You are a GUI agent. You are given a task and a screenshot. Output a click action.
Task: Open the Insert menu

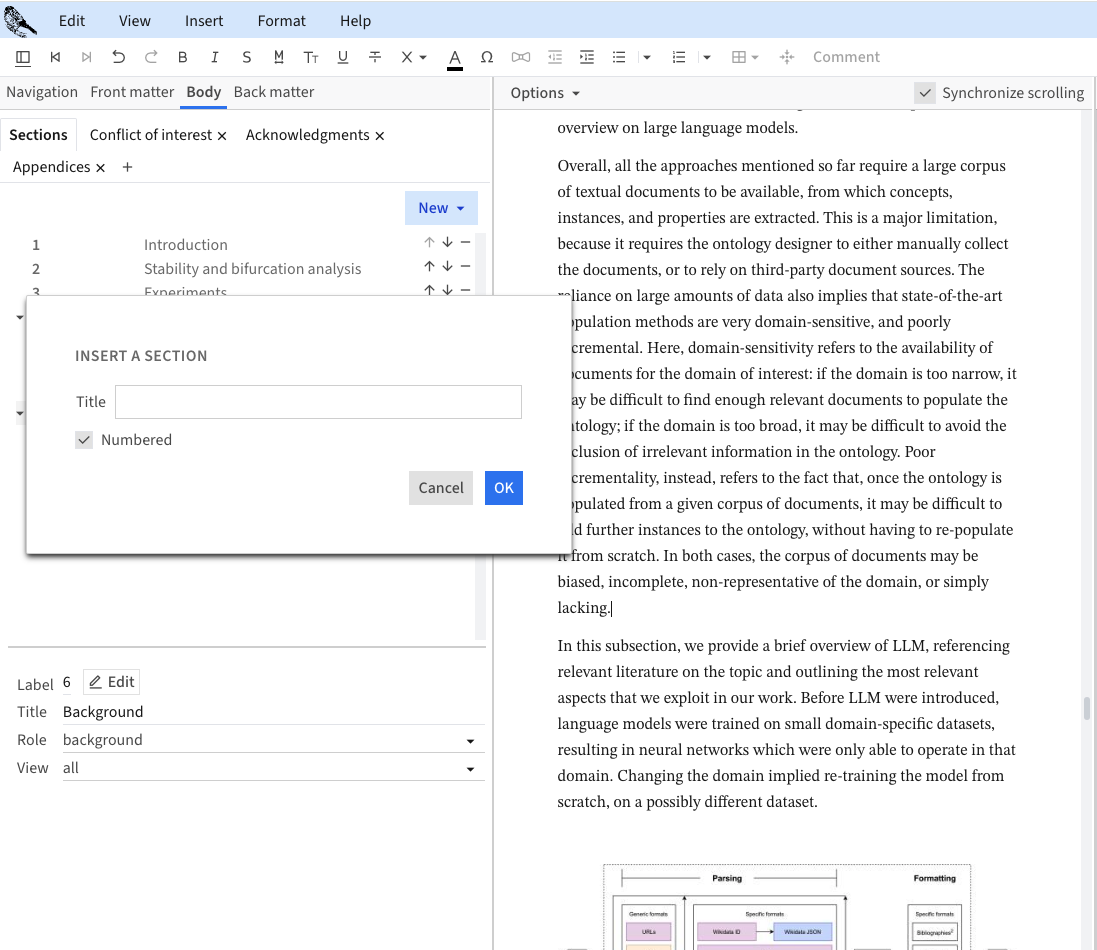coord(204,21)
